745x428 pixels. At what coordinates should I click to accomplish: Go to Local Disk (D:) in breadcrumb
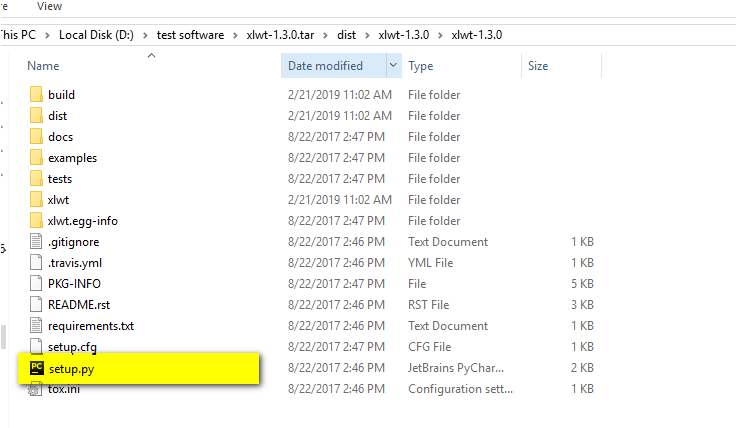click(96, 35)
